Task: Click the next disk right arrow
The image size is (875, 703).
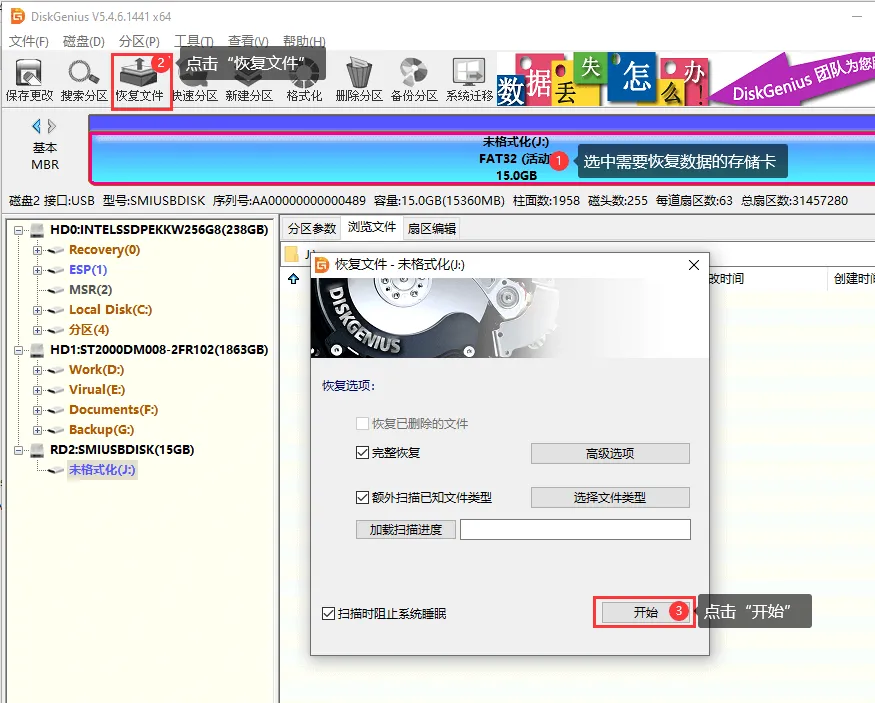Action: click(x=52, y=126)
